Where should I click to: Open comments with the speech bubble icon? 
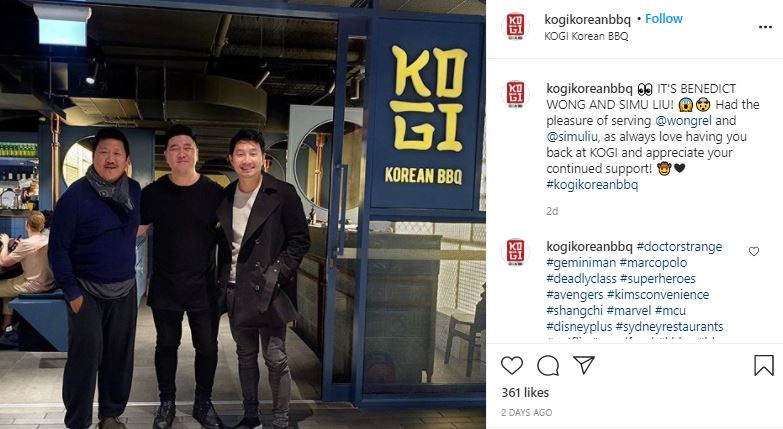548,366
